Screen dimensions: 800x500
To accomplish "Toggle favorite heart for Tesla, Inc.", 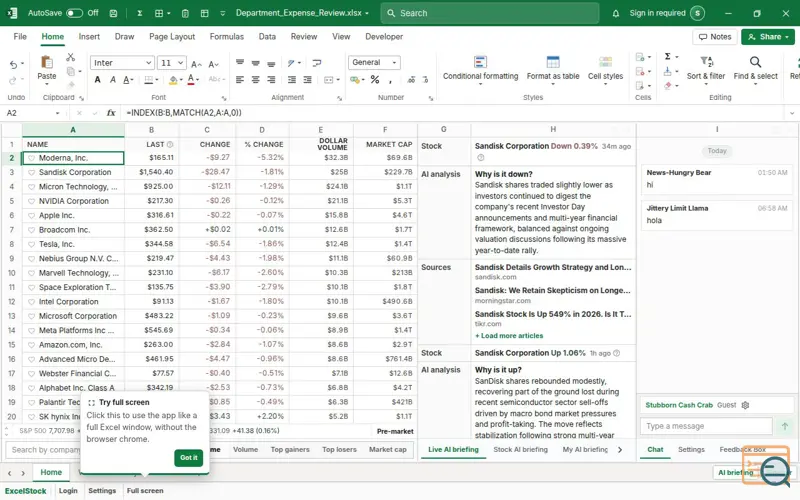I will tap(32, 244).
